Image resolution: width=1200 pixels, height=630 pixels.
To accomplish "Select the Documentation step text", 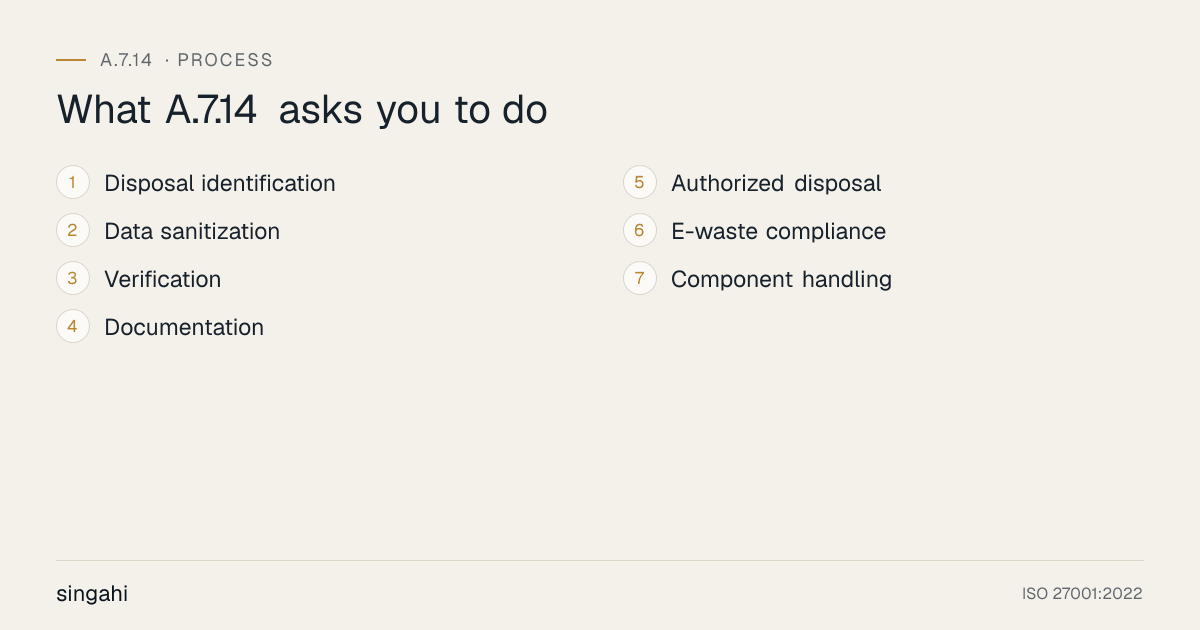I will click(x=184, y=327).
